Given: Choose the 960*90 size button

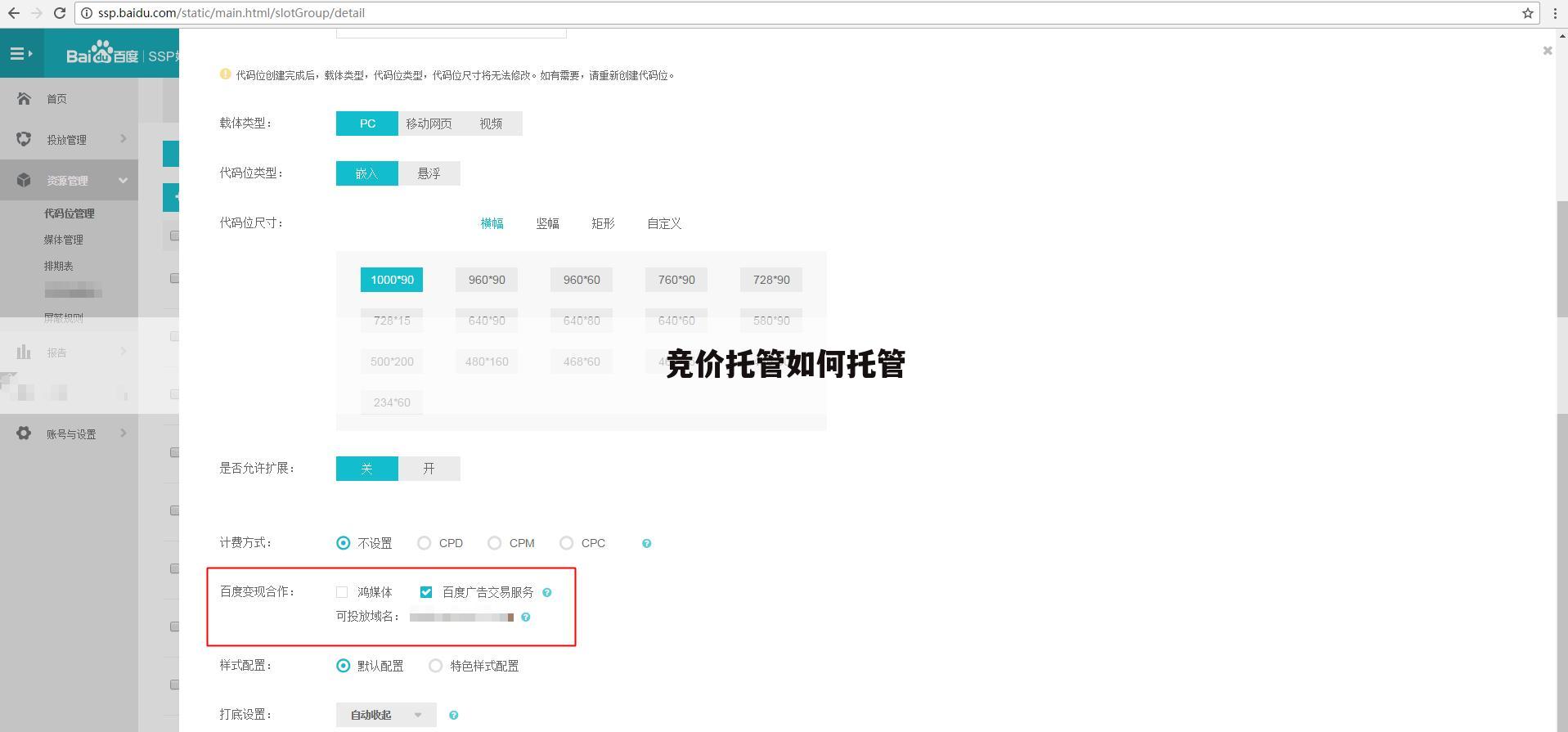Looking at the screenshot, I should pyautogui.click(x=487, y=280).
